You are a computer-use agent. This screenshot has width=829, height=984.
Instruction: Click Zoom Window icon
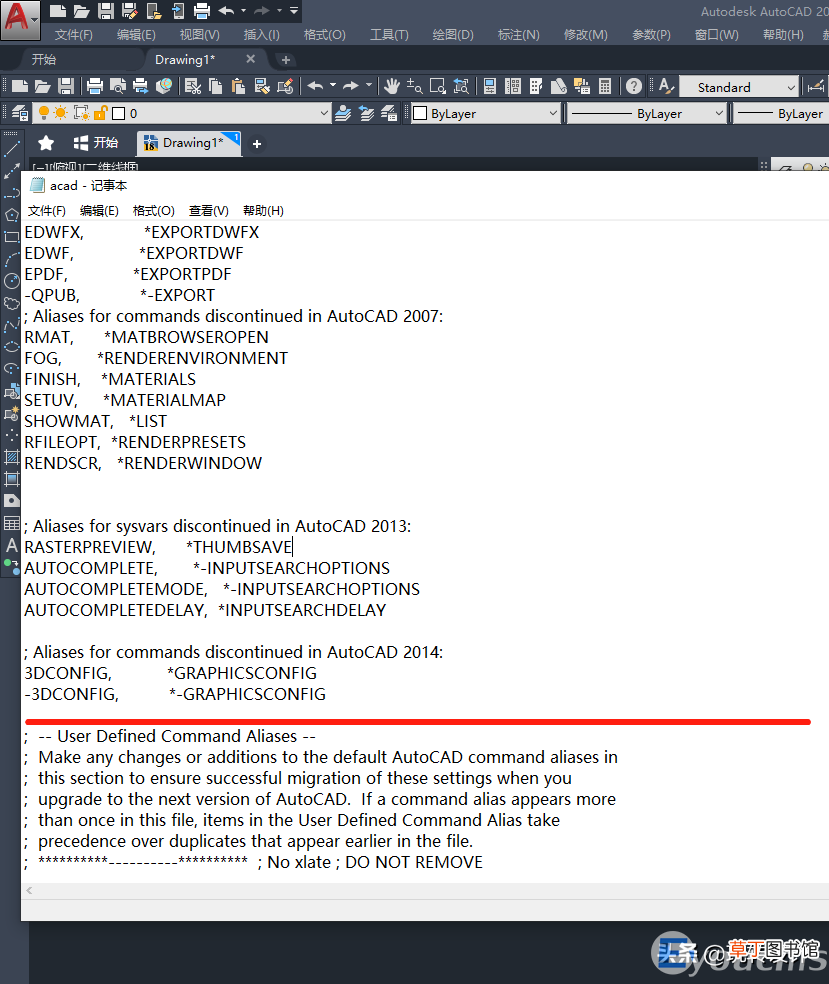[x=437, y=86]
